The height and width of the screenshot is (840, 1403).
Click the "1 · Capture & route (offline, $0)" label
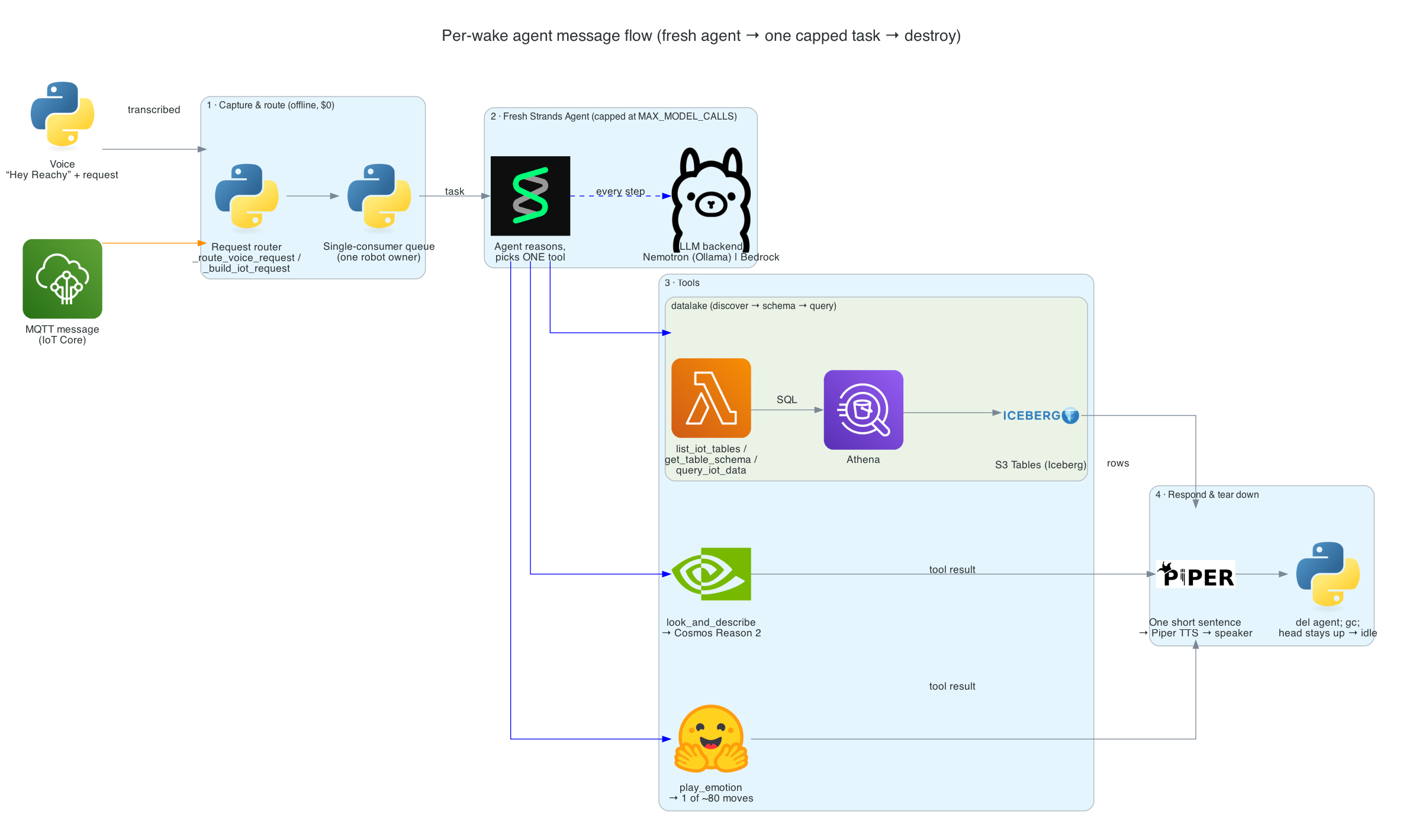(x=271, y=105)
